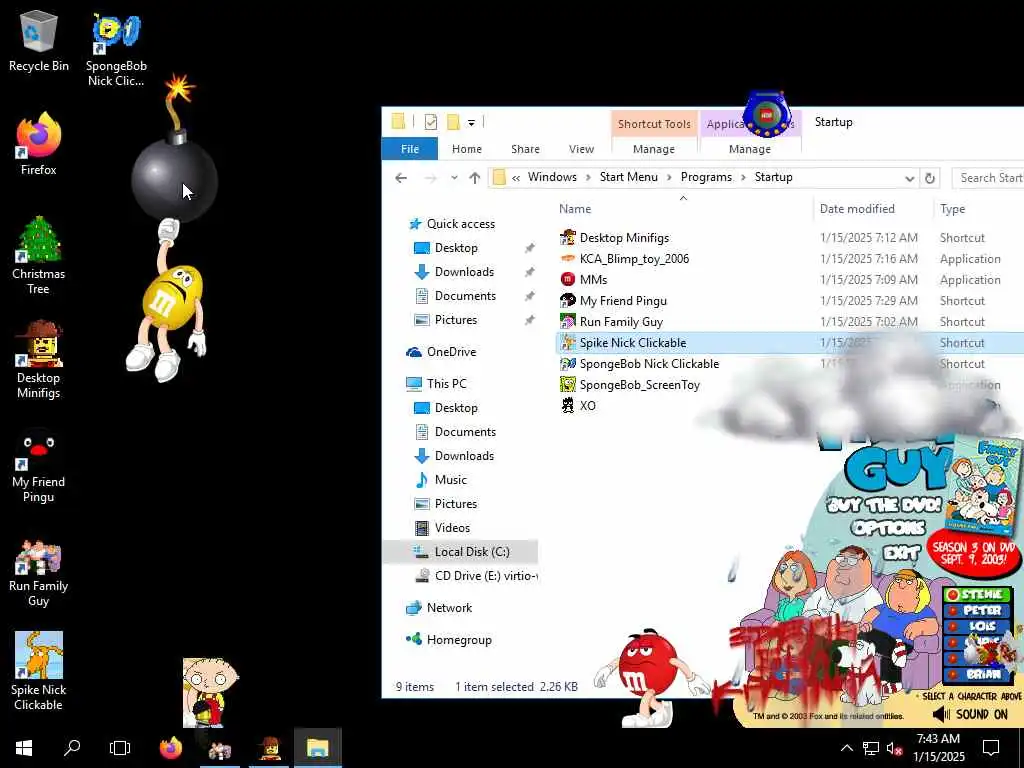Toggle SOUND ON in Family Guy toy
The width and height of the screenshot is (1024, 768).
[x=971, y=714]
